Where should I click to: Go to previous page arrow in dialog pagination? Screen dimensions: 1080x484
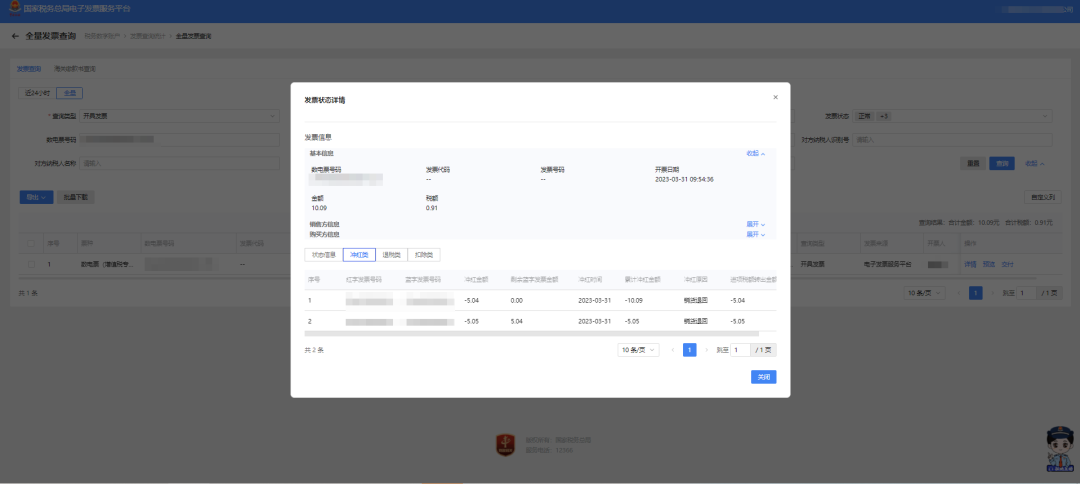tap(673, 350)
